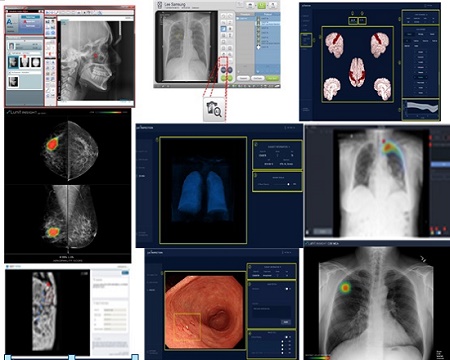Screen dimensions: 450x360
Task: Click the slider handle in the blue lung viewer panel
Action: 288,184
